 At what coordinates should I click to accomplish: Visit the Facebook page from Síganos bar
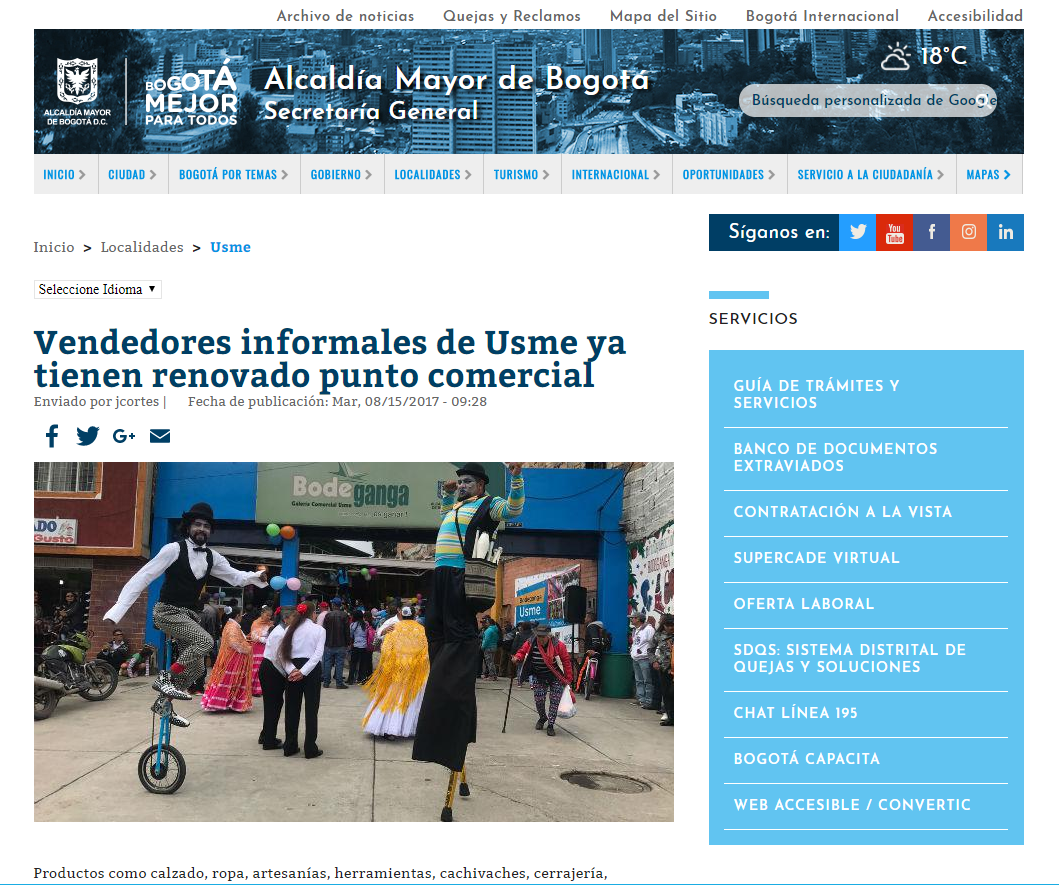[x=932, y=232]
